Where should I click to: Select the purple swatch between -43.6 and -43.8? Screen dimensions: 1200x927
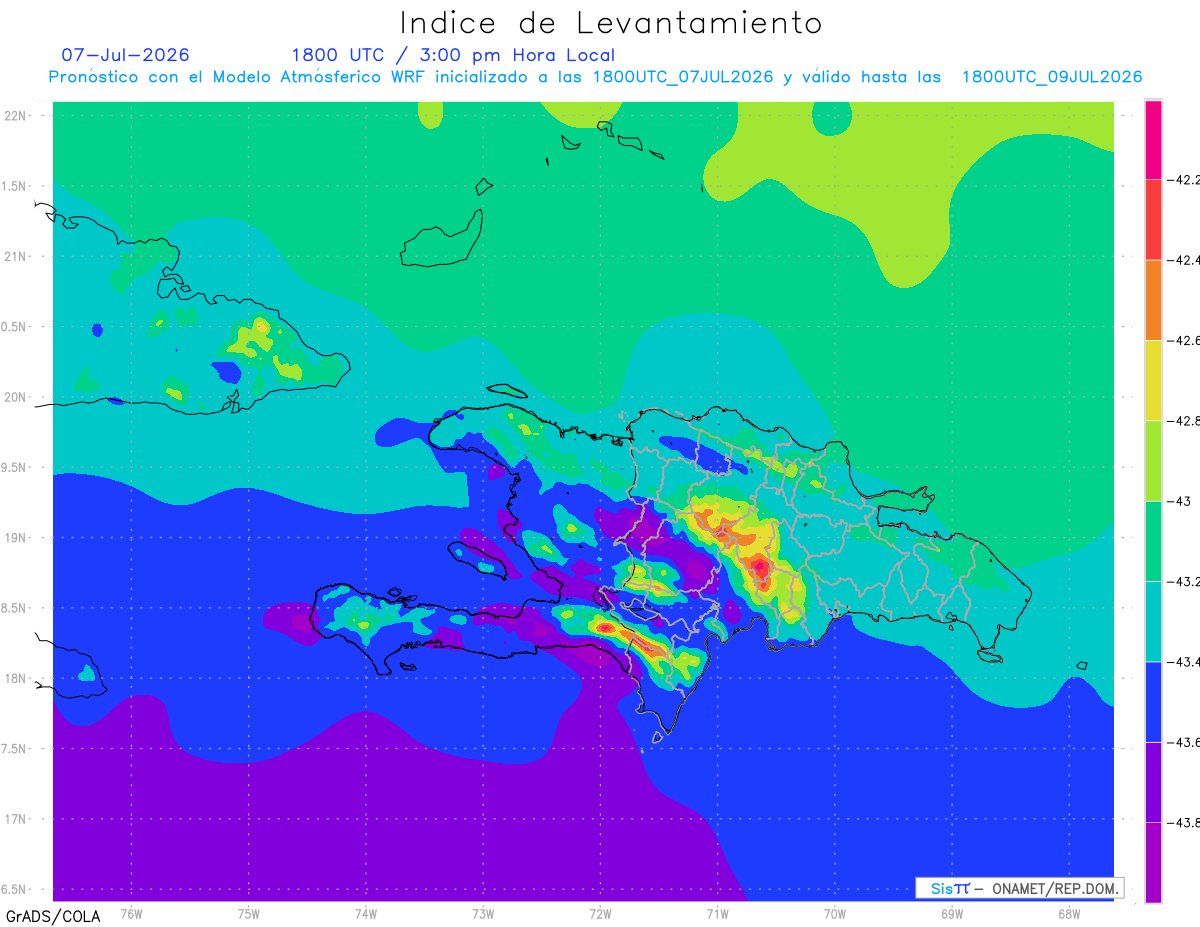point(1153,782)
